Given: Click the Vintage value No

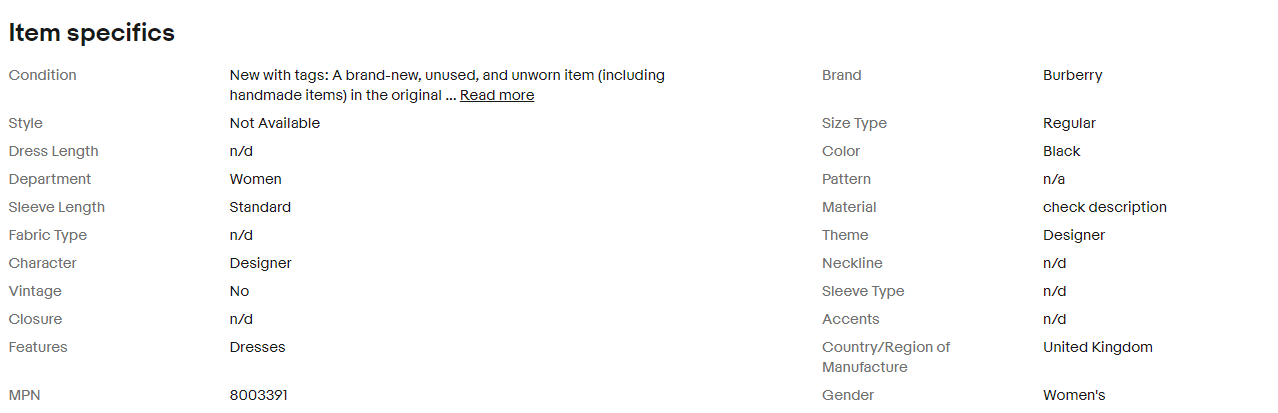Looking at the screenshot, I should (x=239, y=291).
